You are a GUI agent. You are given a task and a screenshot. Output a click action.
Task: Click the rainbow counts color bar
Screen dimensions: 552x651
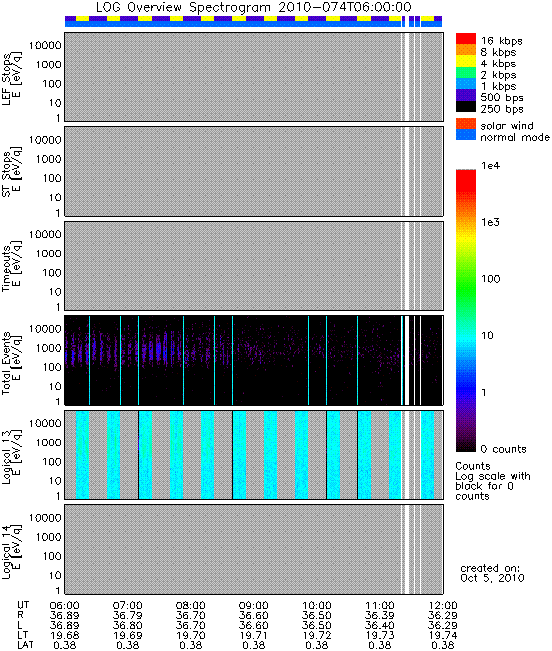point(466,311)
